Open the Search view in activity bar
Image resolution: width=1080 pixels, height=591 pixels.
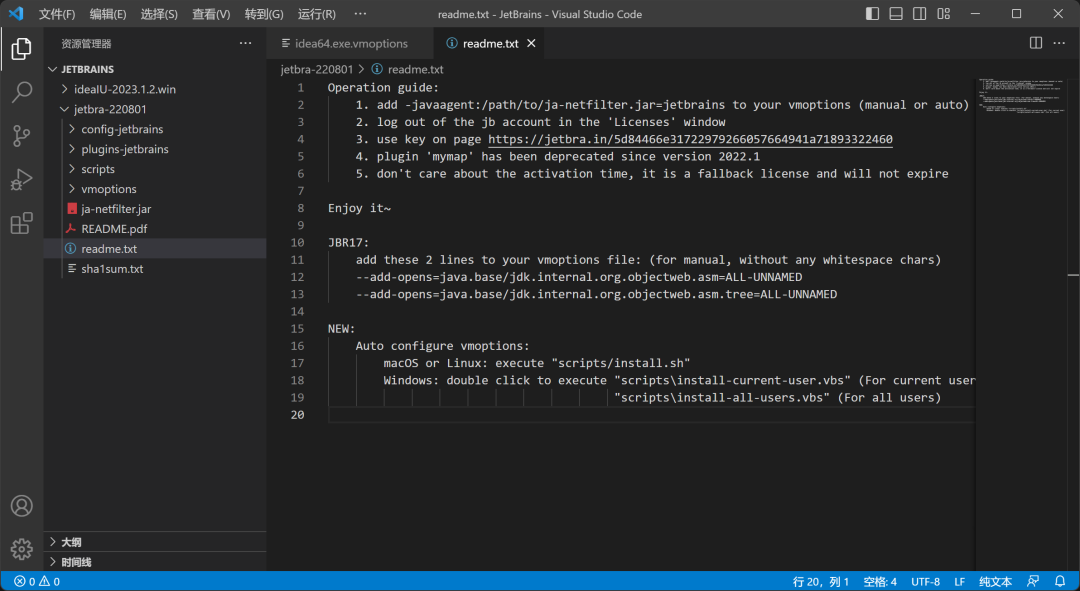(x=21, y=92)
